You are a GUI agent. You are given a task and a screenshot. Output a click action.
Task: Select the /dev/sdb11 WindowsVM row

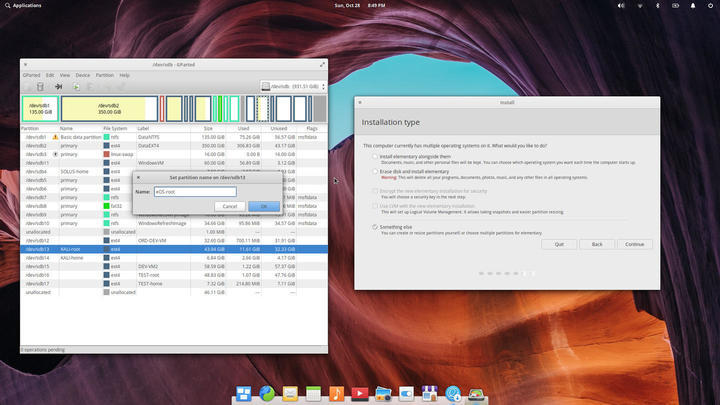[174, 163]
